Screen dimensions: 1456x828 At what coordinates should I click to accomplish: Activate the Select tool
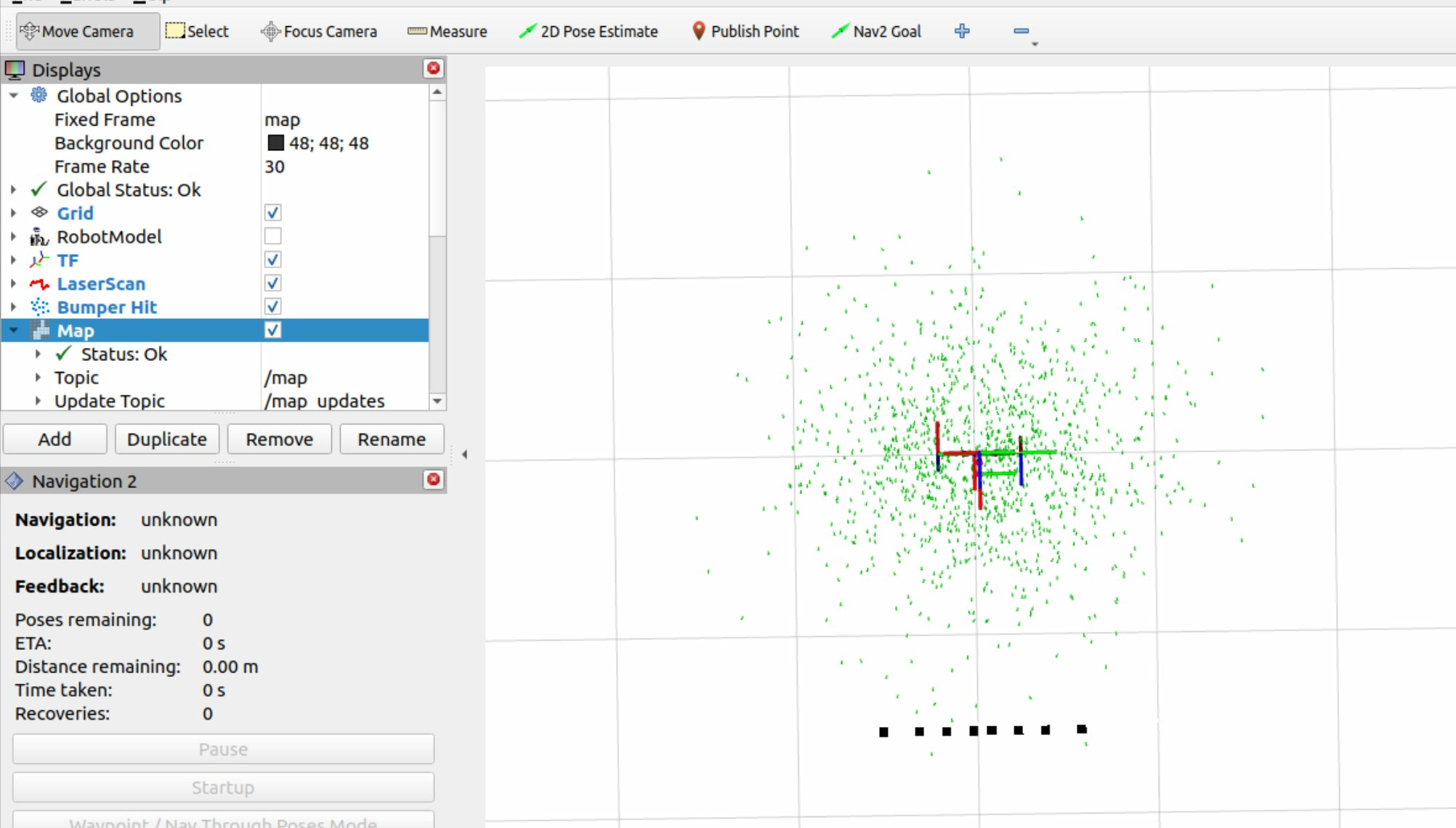point(198,31)
